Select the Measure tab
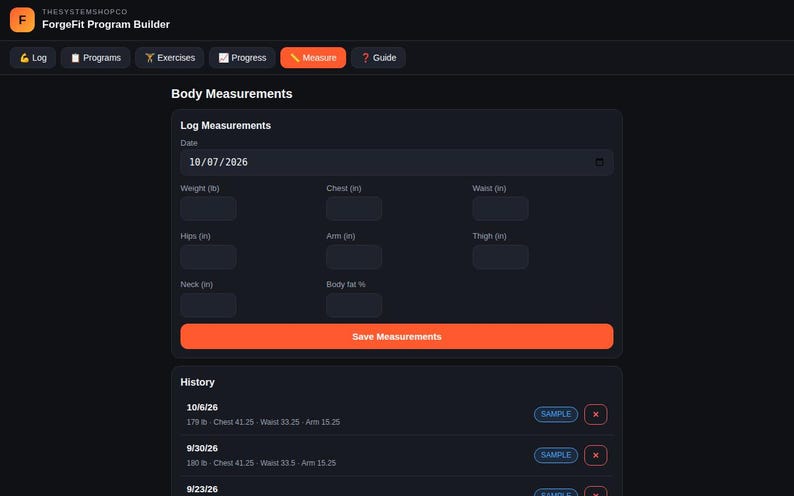 313,58
